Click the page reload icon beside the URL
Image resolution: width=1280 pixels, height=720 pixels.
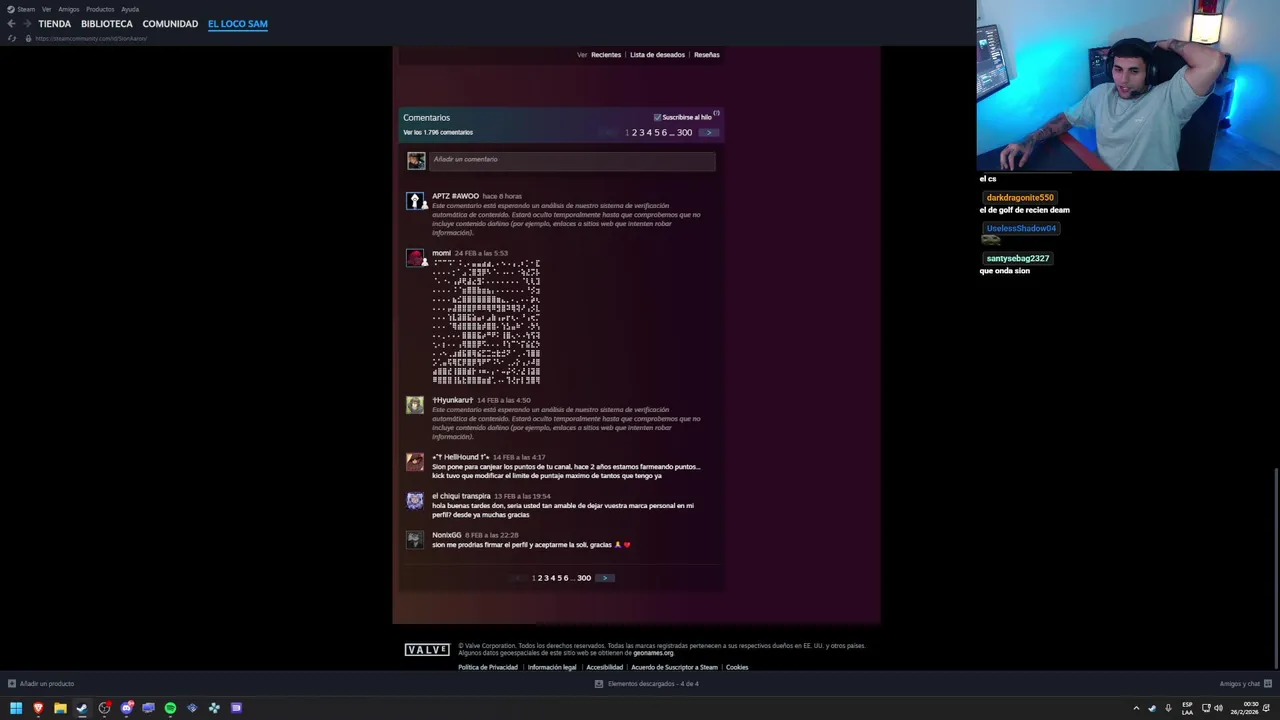click(12, 38)
